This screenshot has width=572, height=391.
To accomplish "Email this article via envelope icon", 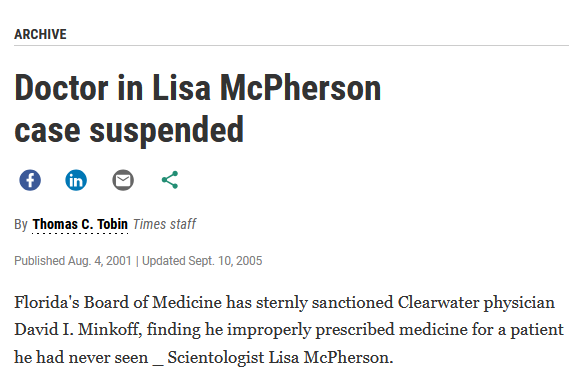I will (x=123, y=180).
